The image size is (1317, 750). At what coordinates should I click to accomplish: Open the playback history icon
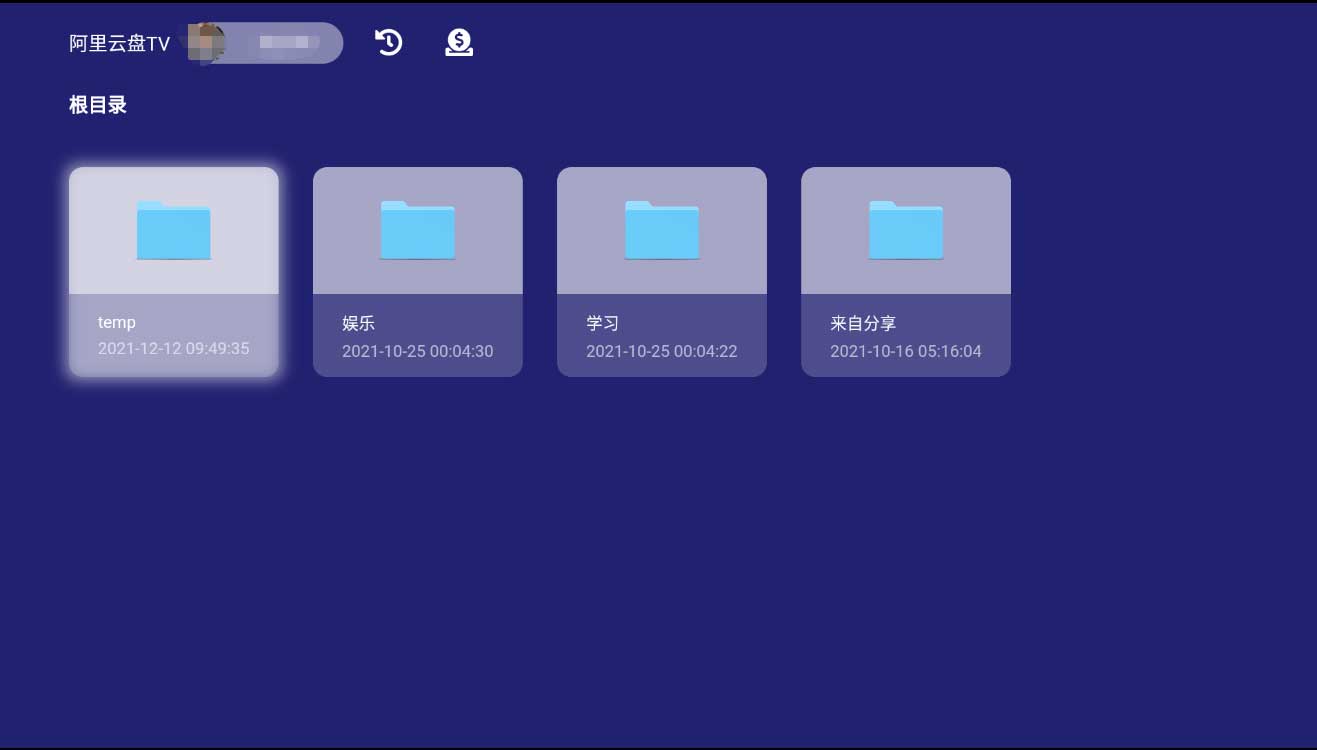[x=388, y=42]
